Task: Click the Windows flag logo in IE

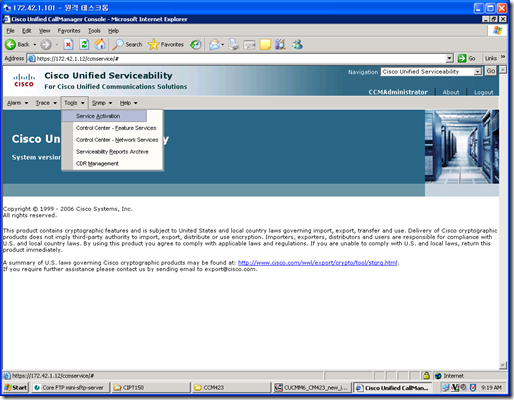Action: tap(498, 31)
